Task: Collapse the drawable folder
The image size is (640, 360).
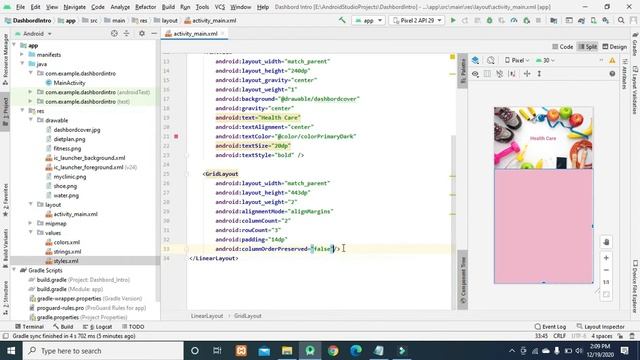Action: point(31,120)
